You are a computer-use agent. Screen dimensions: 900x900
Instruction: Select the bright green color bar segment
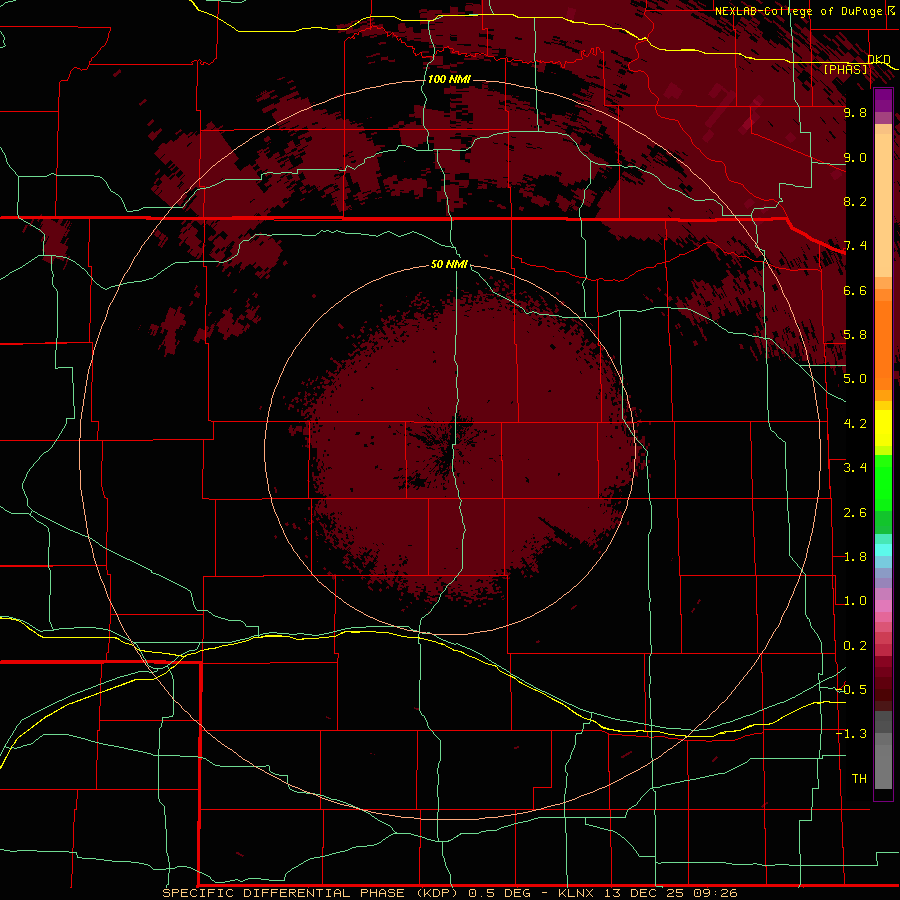[883, 482]
